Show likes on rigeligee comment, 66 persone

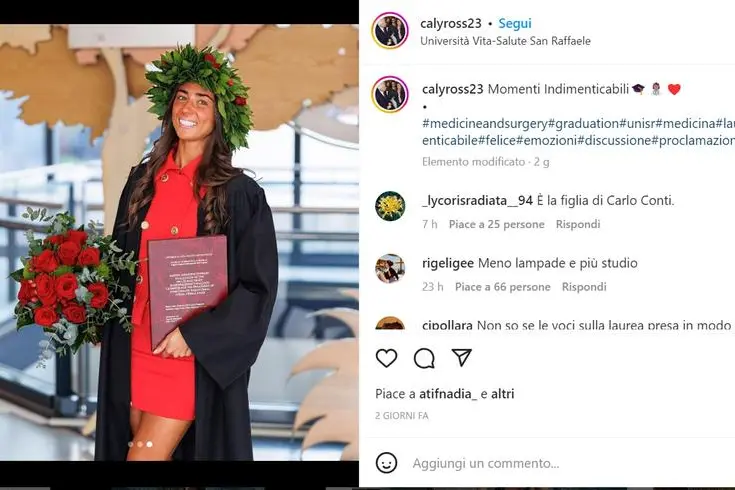tap(502, 286)
